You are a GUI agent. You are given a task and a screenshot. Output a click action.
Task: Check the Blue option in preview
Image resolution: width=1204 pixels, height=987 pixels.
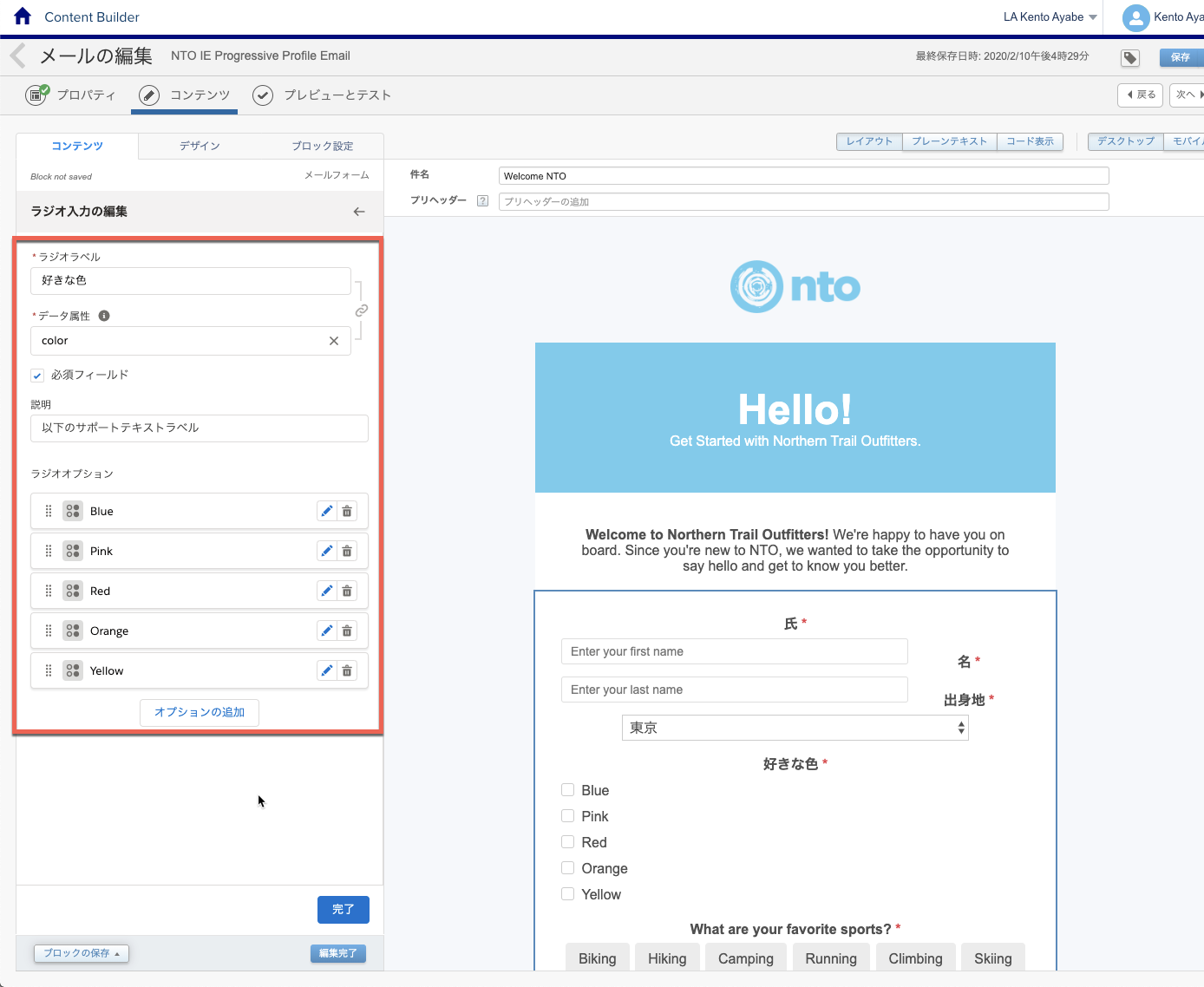click(x=568, y=790)
